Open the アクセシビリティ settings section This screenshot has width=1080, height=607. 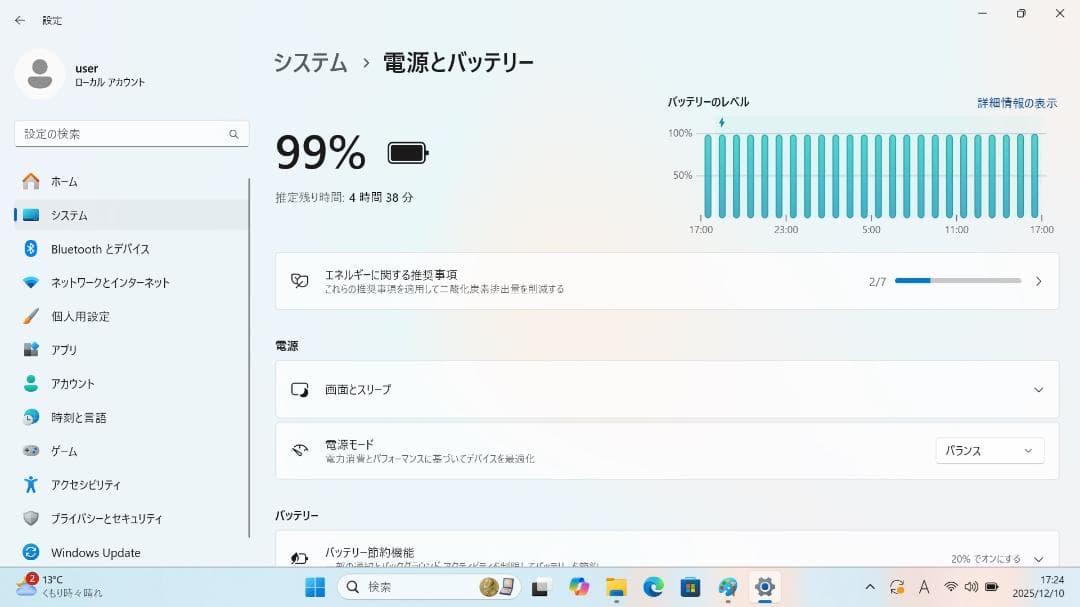click(x=85, y=484)
